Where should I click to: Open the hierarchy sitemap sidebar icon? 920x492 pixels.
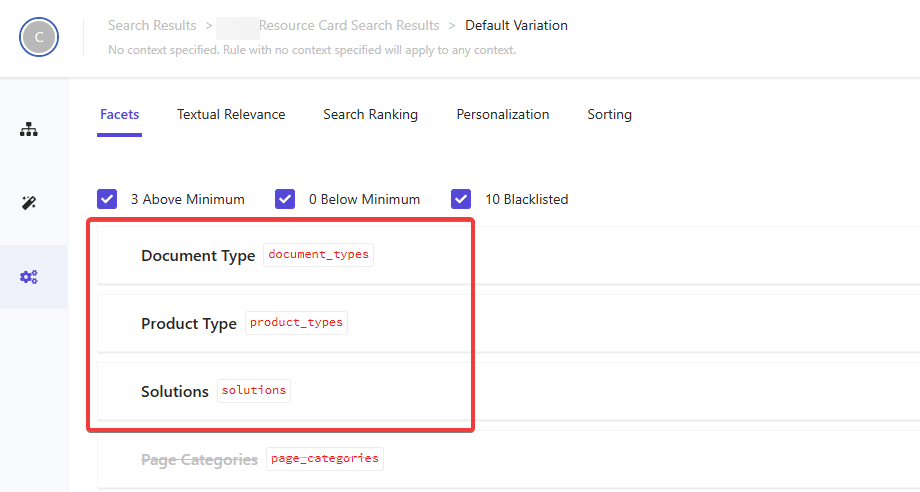click(29, 129)
